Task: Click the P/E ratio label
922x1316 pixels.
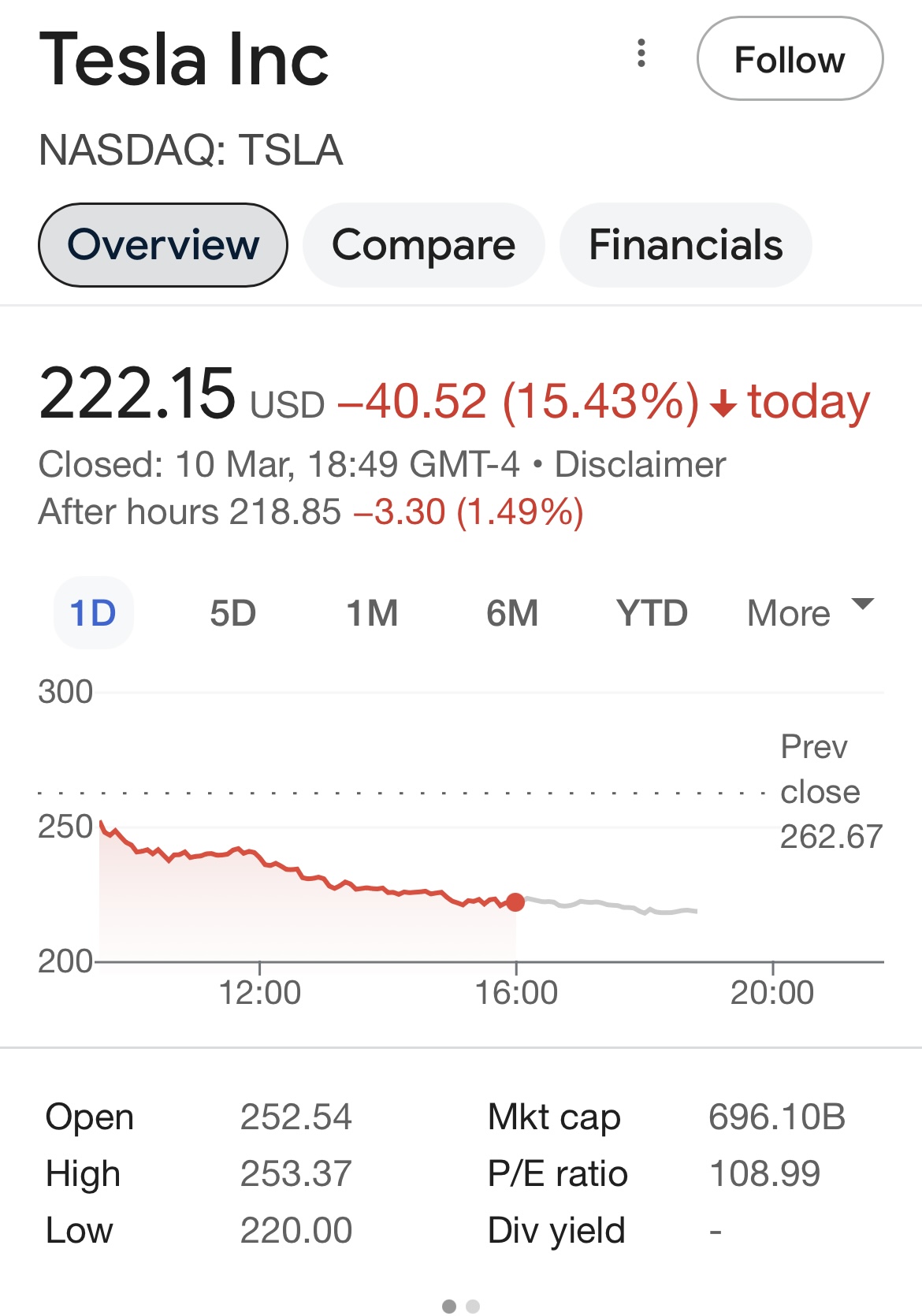Action: pyautogui.click(x=557, y=1174)
